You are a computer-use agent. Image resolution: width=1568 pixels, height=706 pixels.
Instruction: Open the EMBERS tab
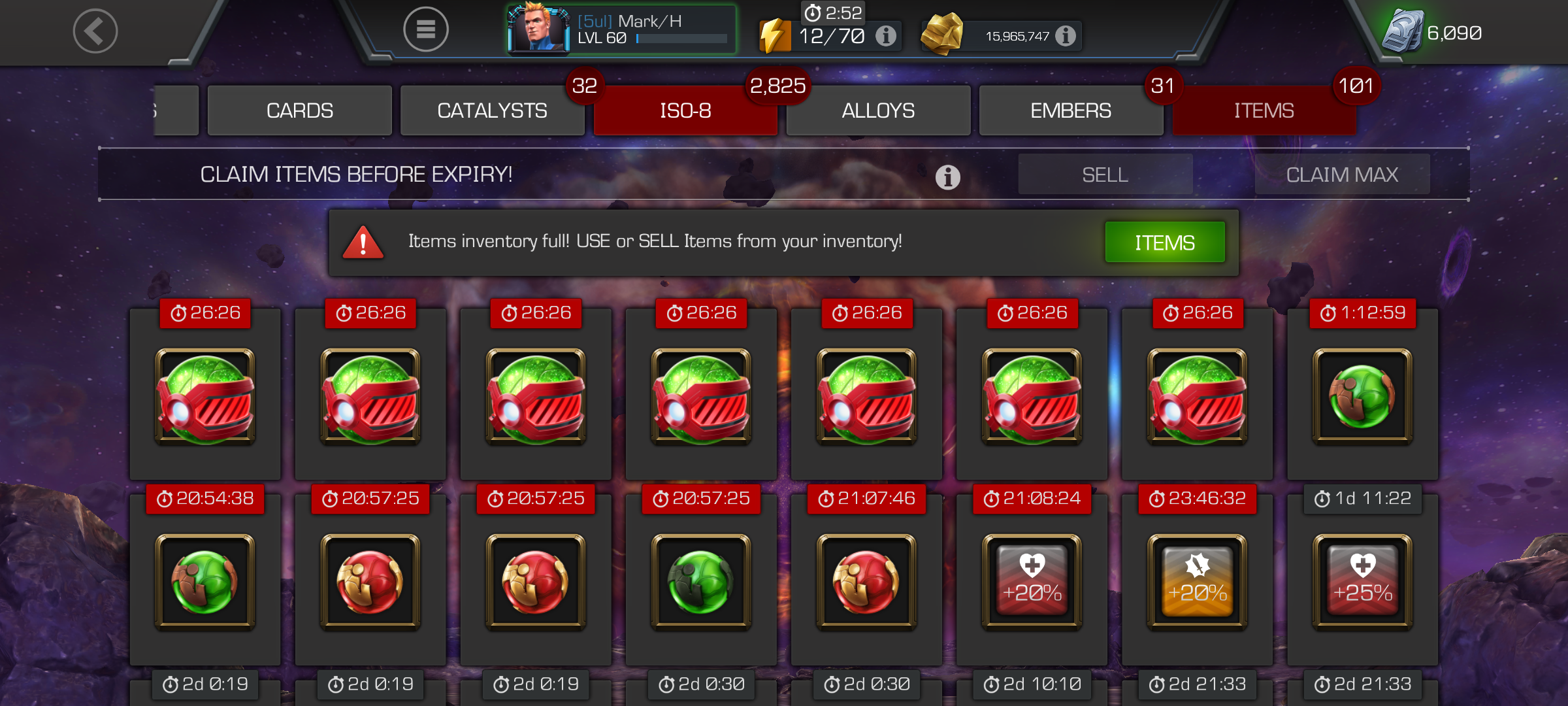[x=1071, y=110]
